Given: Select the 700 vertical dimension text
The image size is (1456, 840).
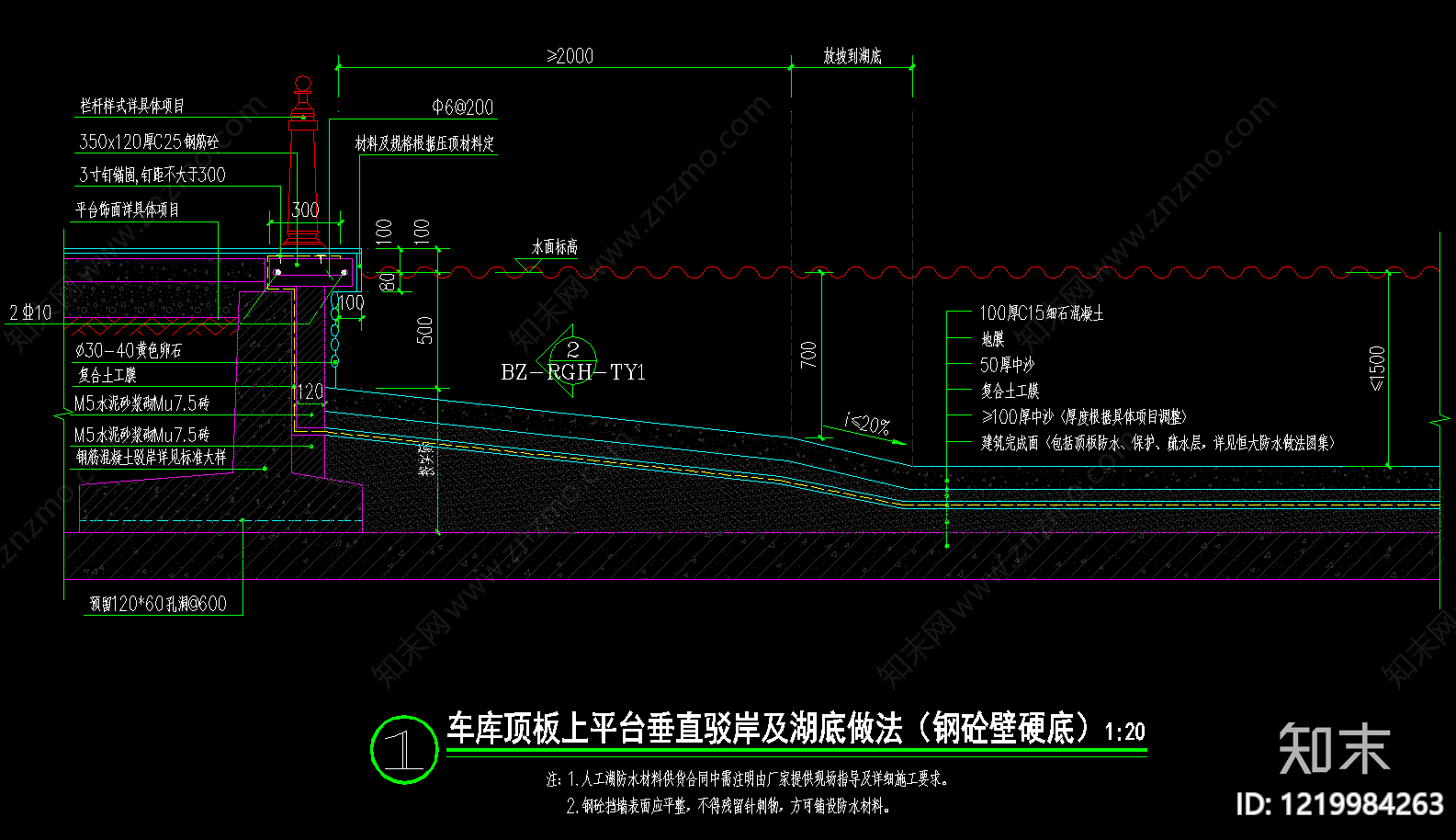Looking at the screenshot, I should pos(807,355).
